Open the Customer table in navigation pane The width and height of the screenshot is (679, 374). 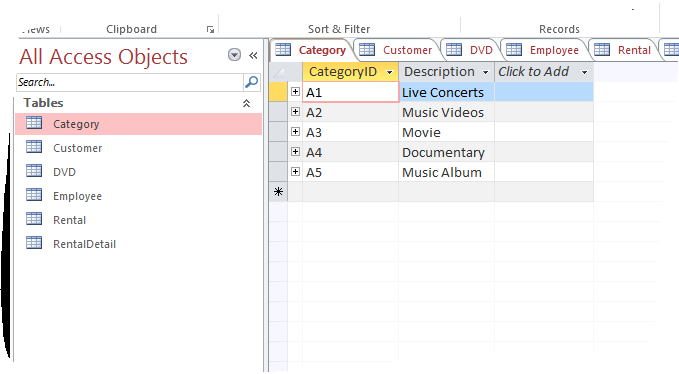[139, 148]
